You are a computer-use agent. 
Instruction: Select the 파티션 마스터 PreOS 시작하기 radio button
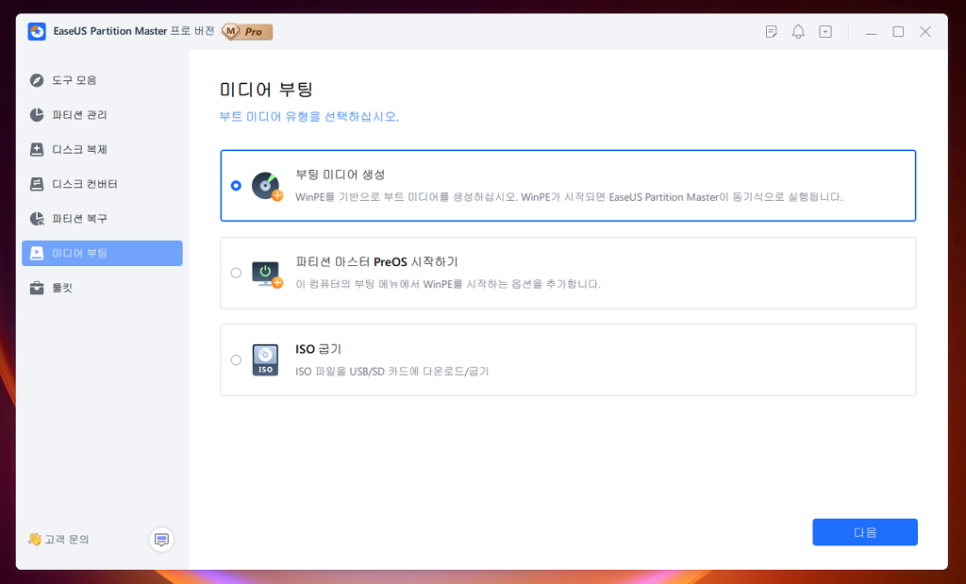[236, 273]
